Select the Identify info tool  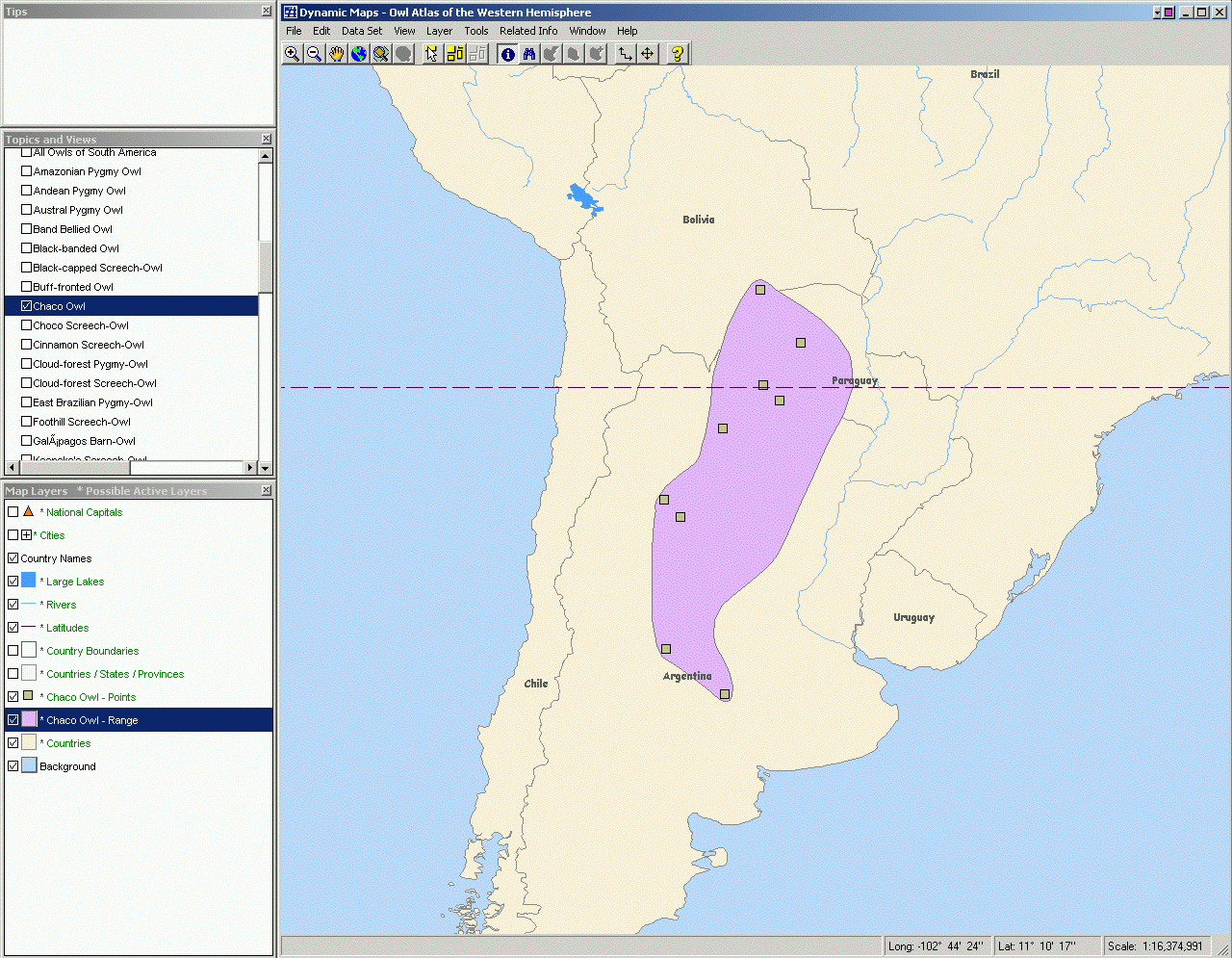pos(507,54)
